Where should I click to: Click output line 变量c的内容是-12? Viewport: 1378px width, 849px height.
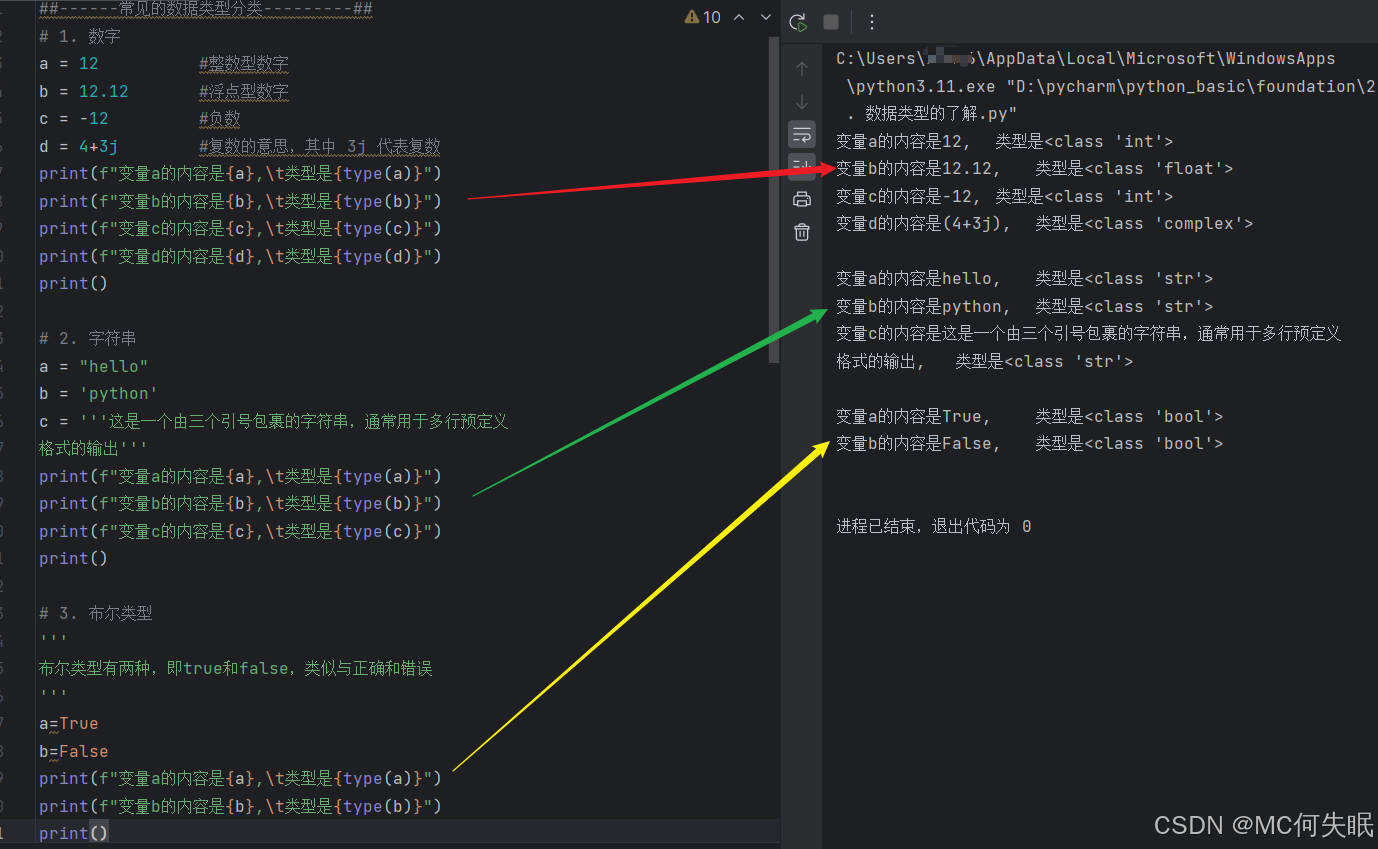pyautogui.click(x=1005, y=197)
